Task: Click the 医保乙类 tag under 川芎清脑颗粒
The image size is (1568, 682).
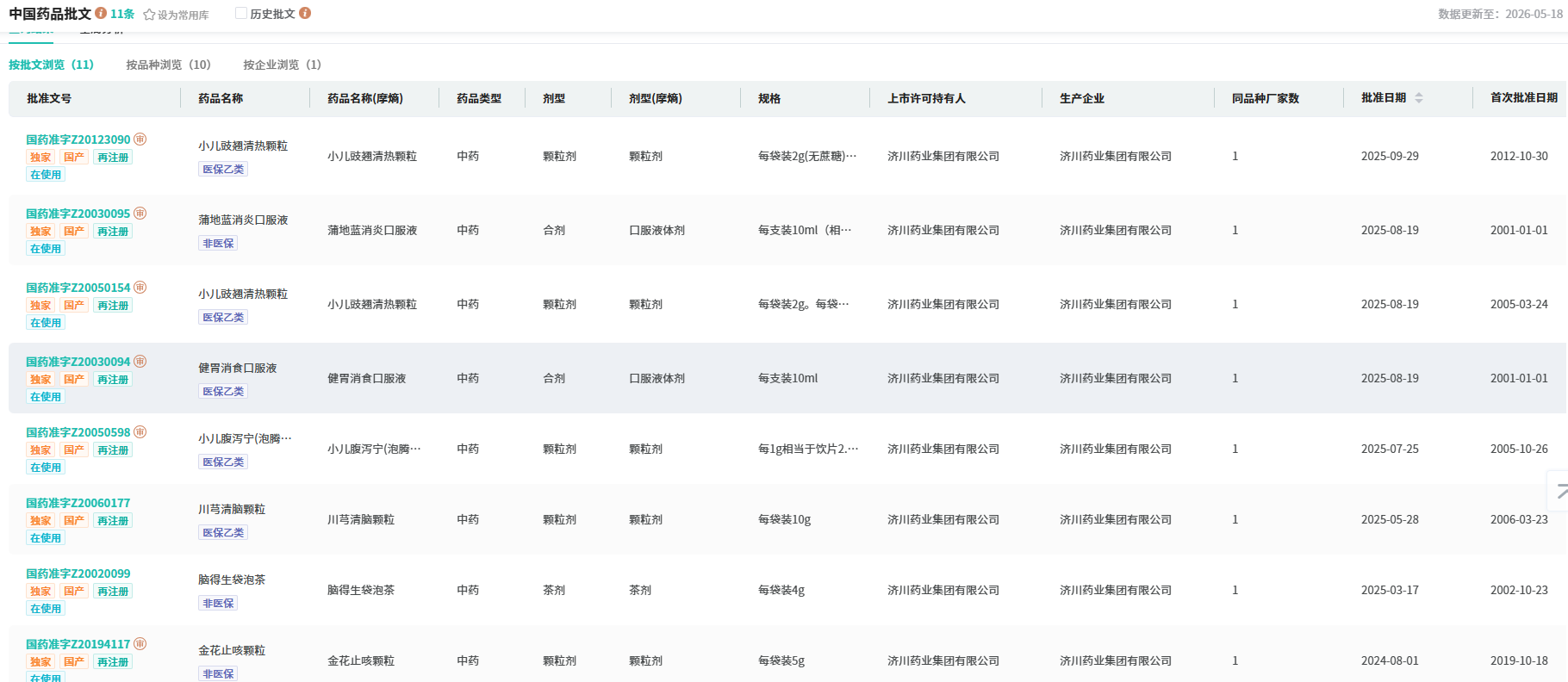Action: tap(223, 532)
